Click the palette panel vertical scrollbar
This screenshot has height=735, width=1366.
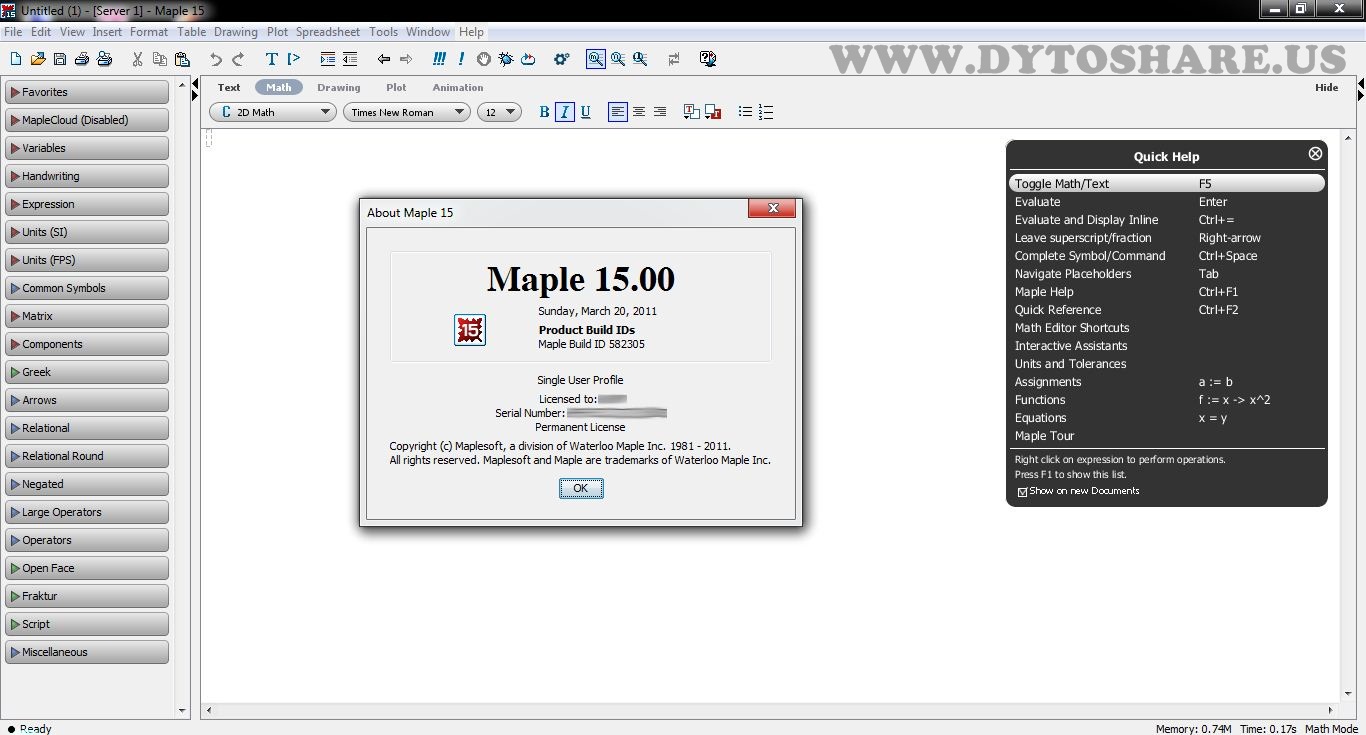[x=182, y=397]
